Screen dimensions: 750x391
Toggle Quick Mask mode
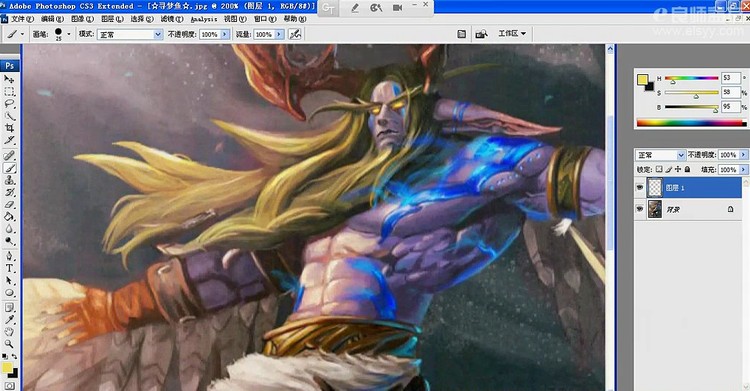pyautogui.click(x=9, y=386)
